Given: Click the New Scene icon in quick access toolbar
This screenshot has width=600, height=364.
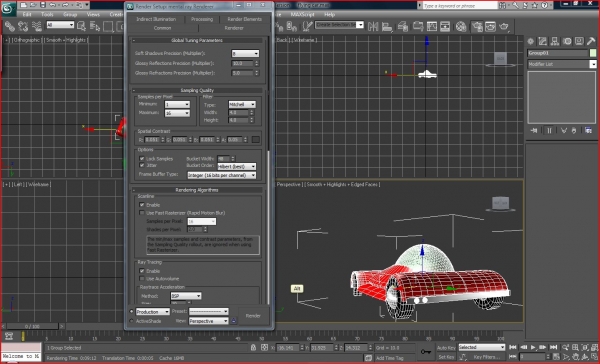Looking at the screenshot, I should [x=24, y=5].
